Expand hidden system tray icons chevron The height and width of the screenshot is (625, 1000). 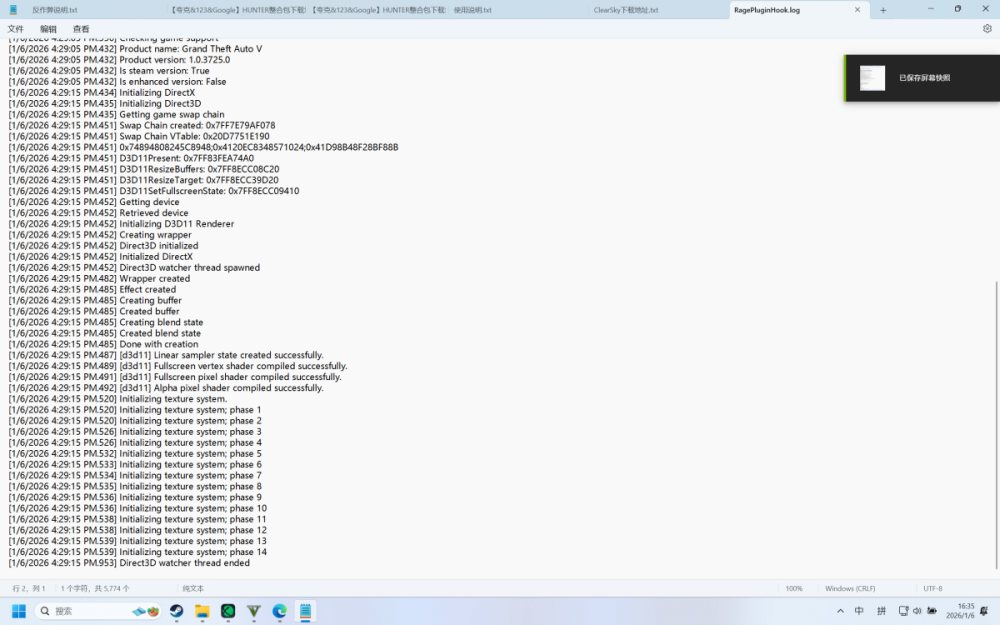840,610
